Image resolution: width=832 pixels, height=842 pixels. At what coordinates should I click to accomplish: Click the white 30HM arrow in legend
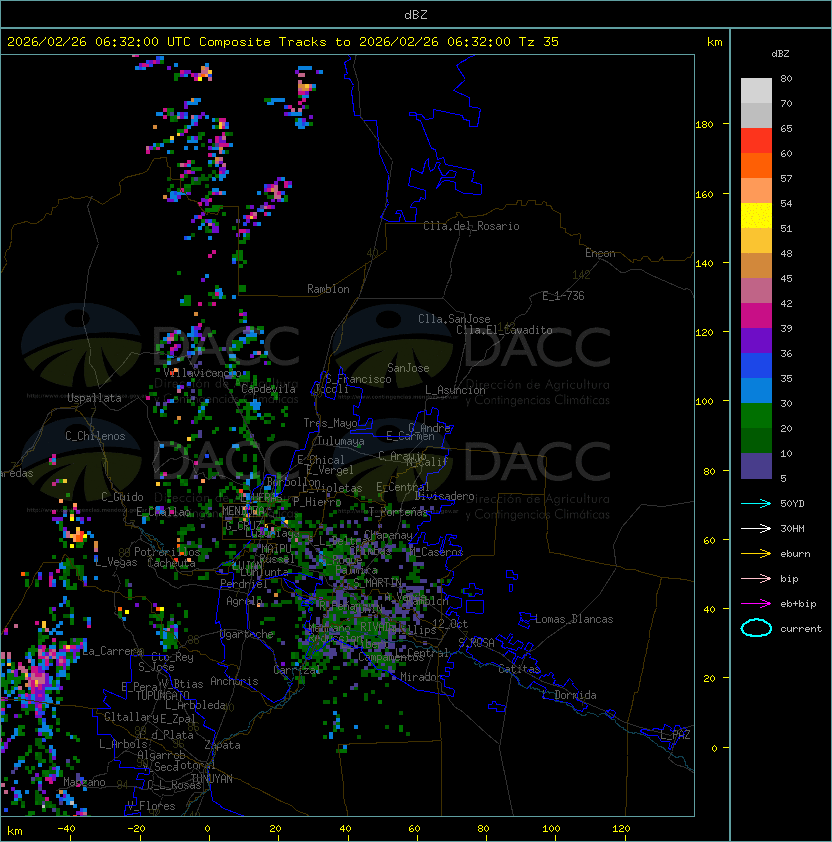point(756,528)
